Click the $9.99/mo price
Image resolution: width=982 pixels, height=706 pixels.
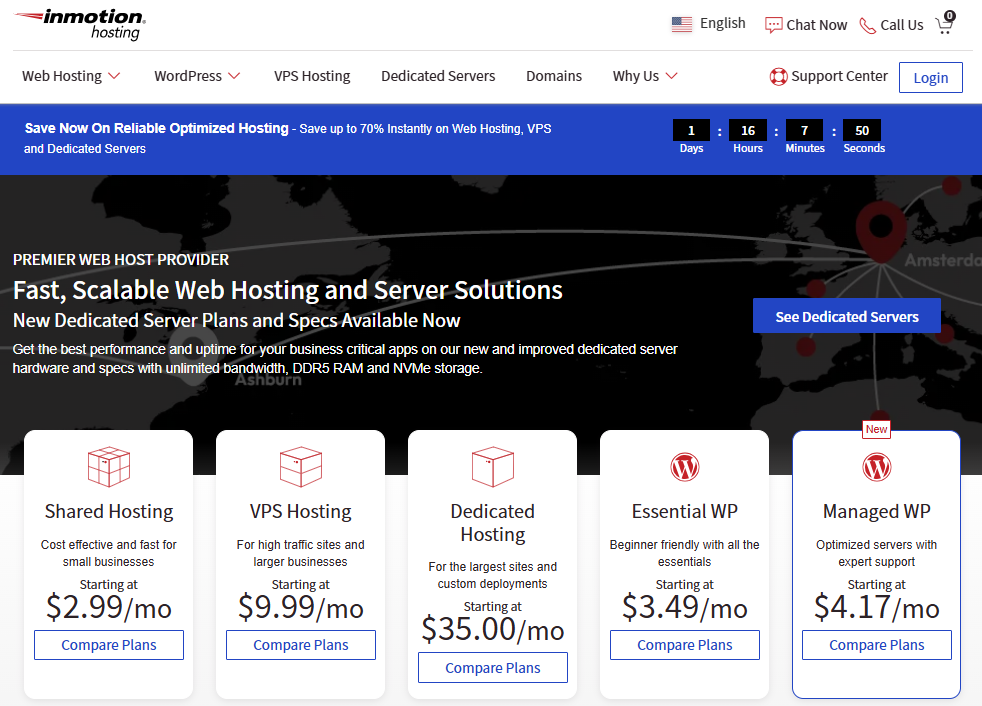[301, 608]
